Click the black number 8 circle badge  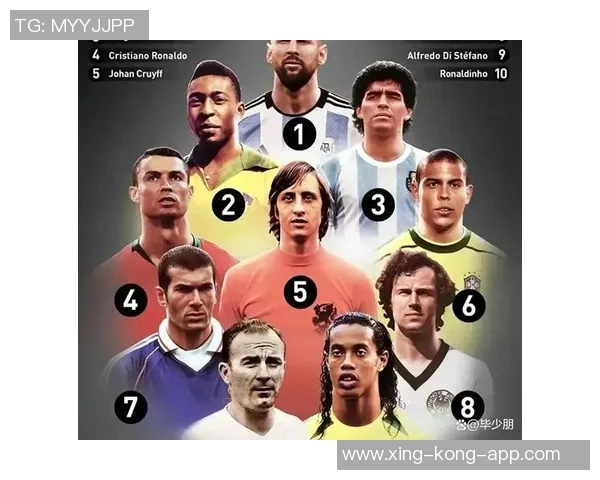point(468,407)
